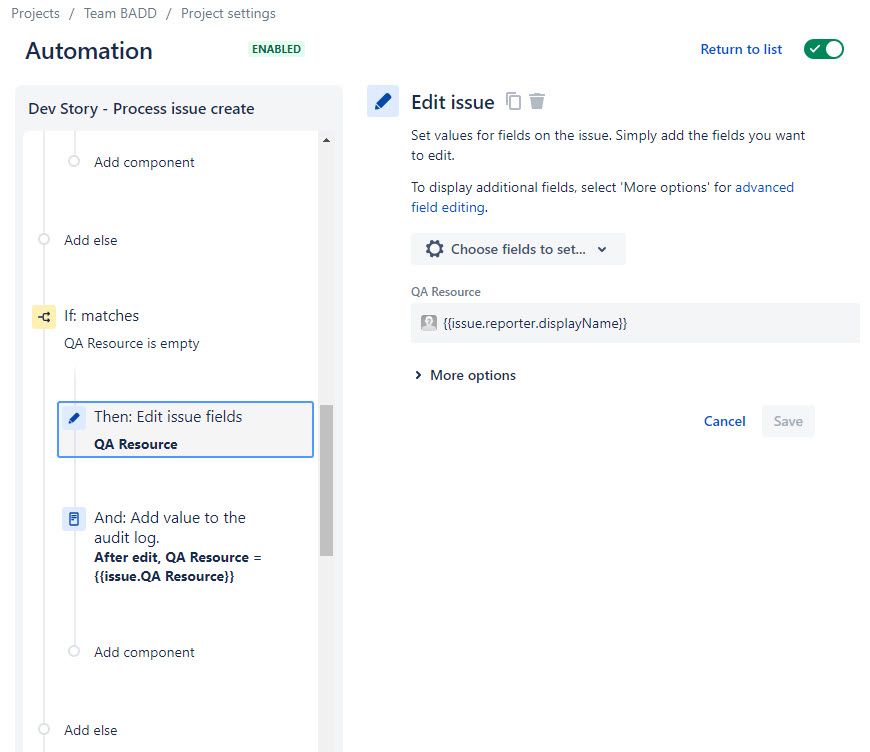Open Project settings breadcrumb
This screenshot has height=752, width=870.
pyautogui.click(x=228, y=13)
